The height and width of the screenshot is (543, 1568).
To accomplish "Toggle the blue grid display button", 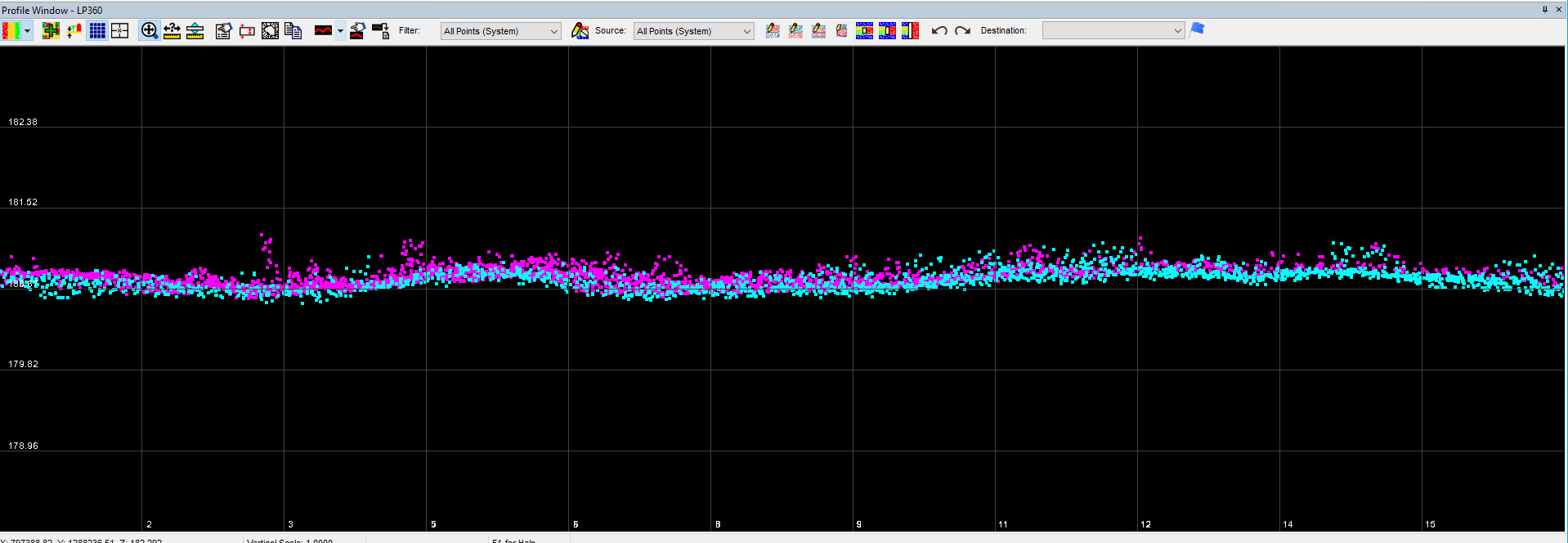I will (97, 31).
